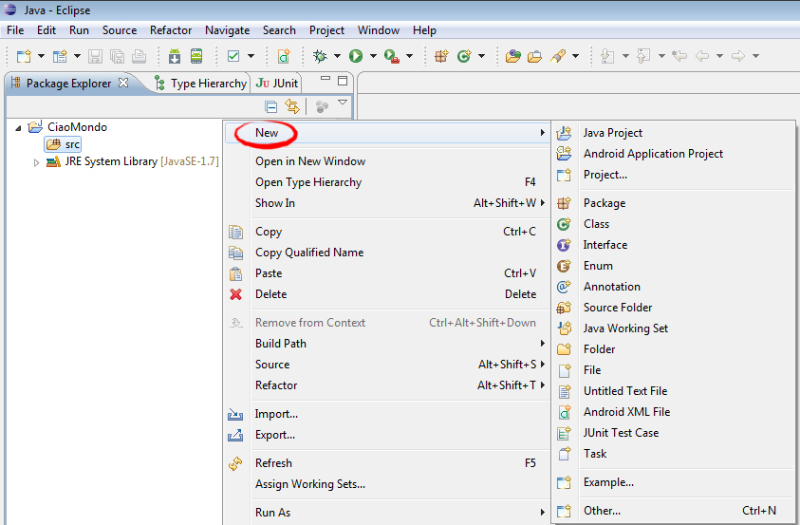Click the red Delete icon in context menu
Viewport: 800px width, 525px height.
pyautogui.click(x=236, y=294)
